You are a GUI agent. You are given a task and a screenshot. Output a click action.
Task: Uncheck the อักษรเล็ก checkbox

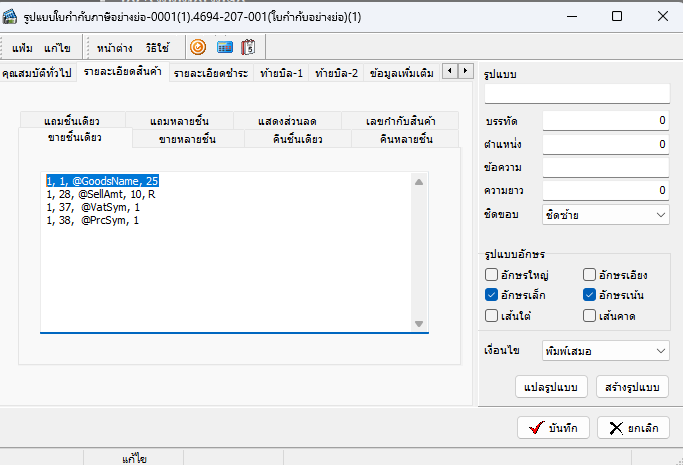(x=491, y=295)
